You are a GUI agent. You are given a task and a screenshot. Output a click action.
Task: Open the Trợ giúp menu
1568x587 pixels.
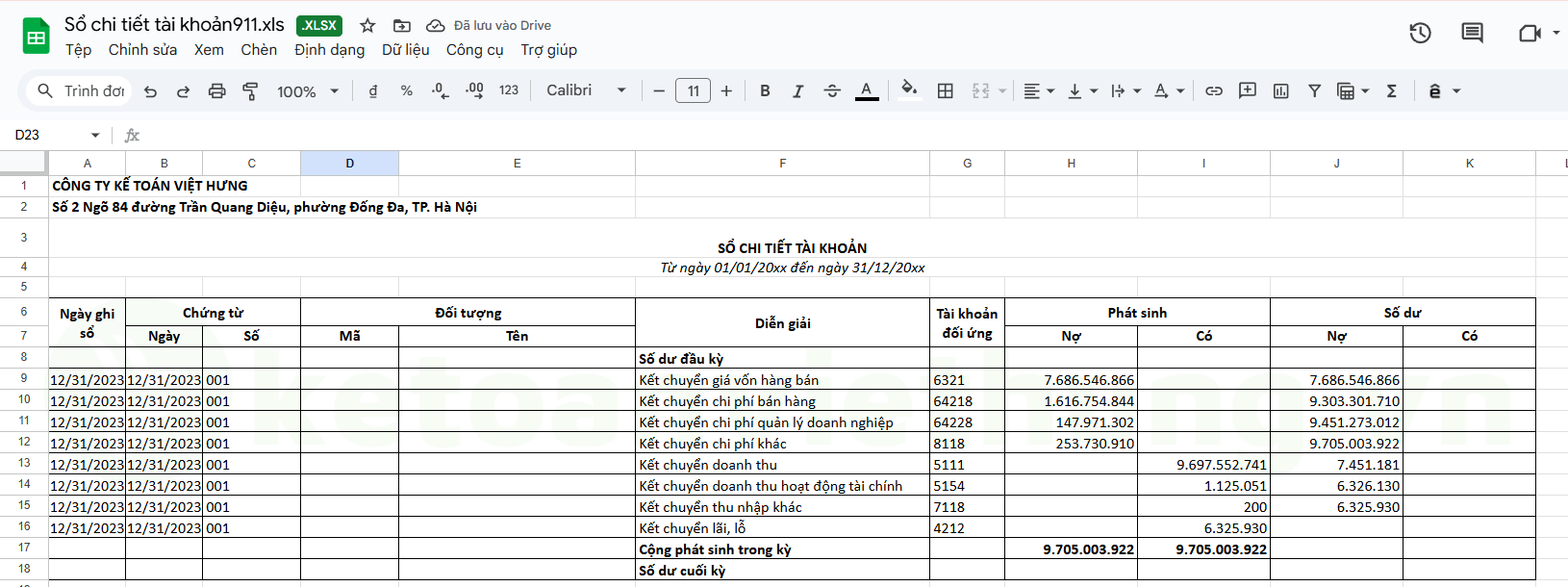549,50
